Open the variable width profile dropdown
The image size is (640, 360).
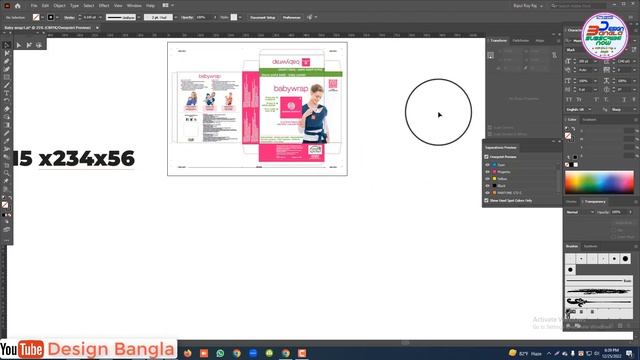pos(139,17)
